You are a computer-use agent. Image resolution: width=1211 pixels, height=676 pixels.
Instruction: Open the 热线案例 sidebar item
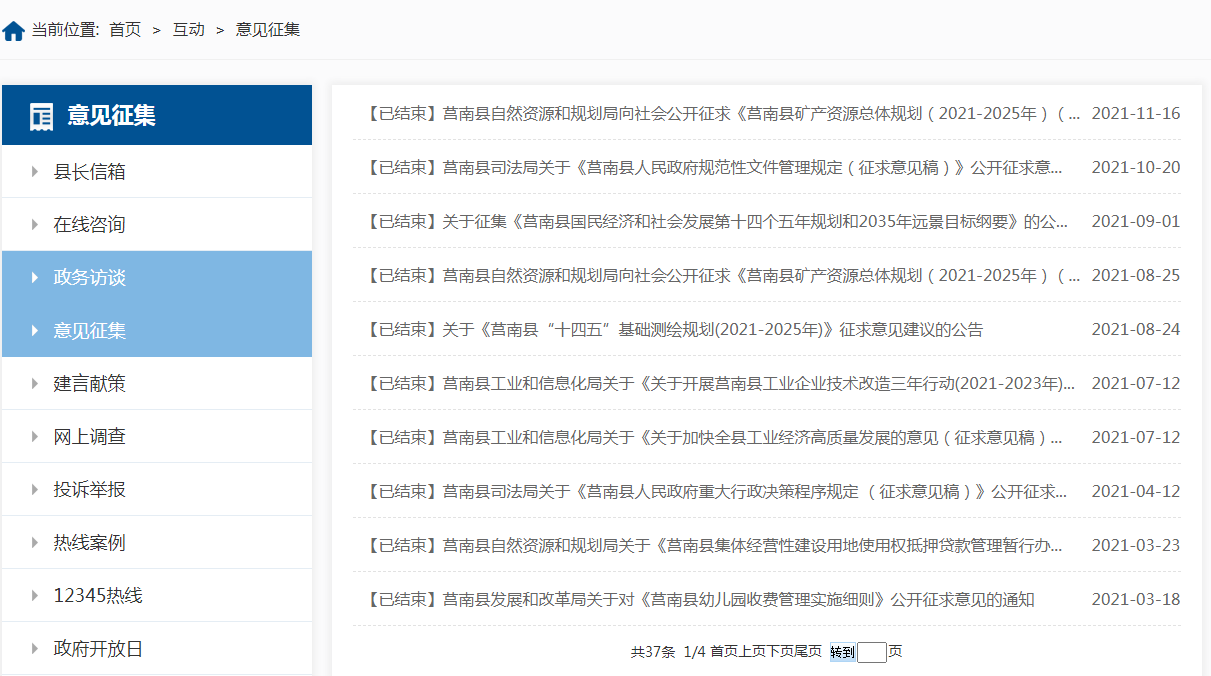(x=157, y=543)
